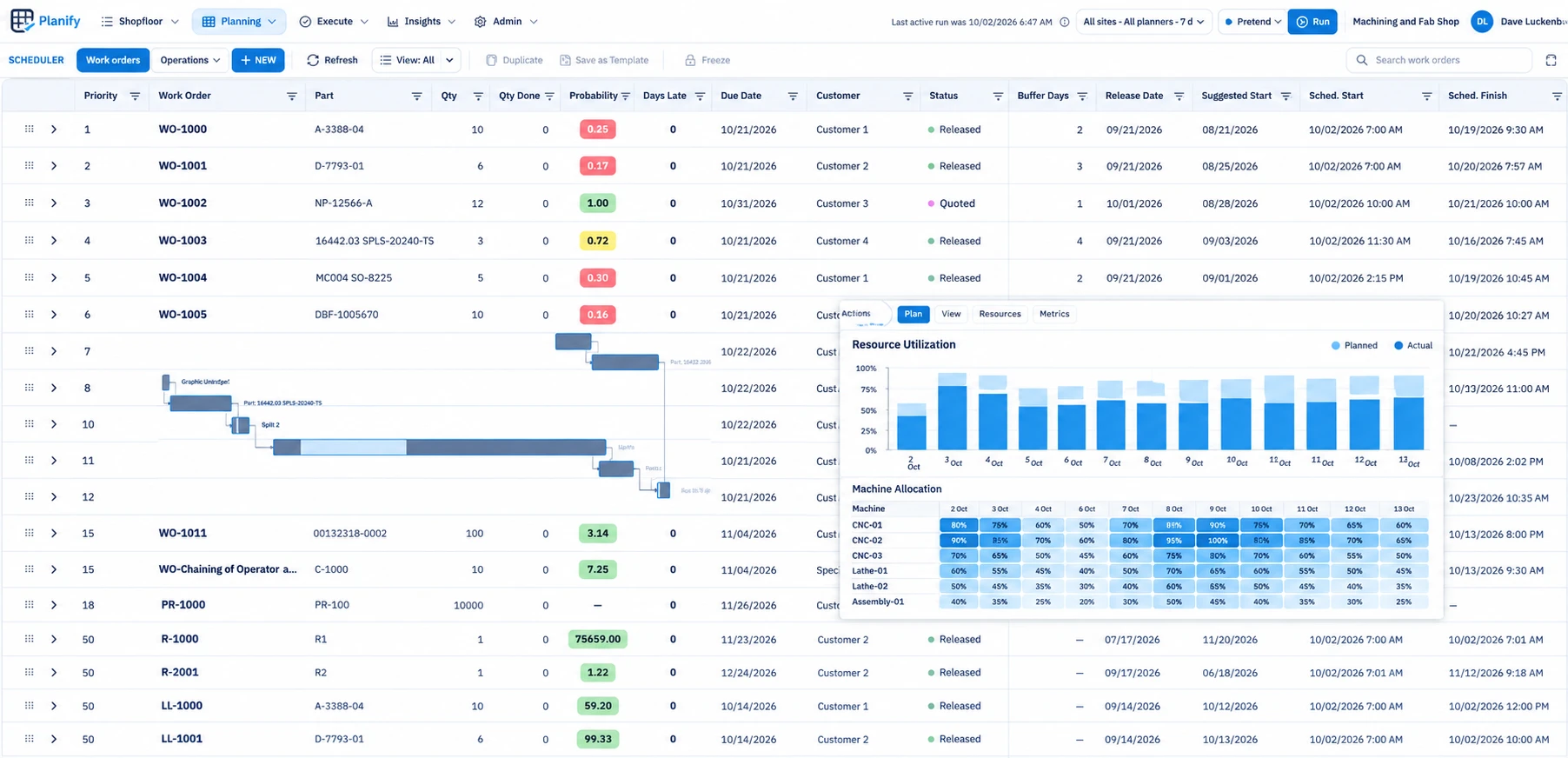Switch to the Resources tab in the popup
This screenshot has height=758, width=1568.
pyautogui.click(x=1000, y=314)
